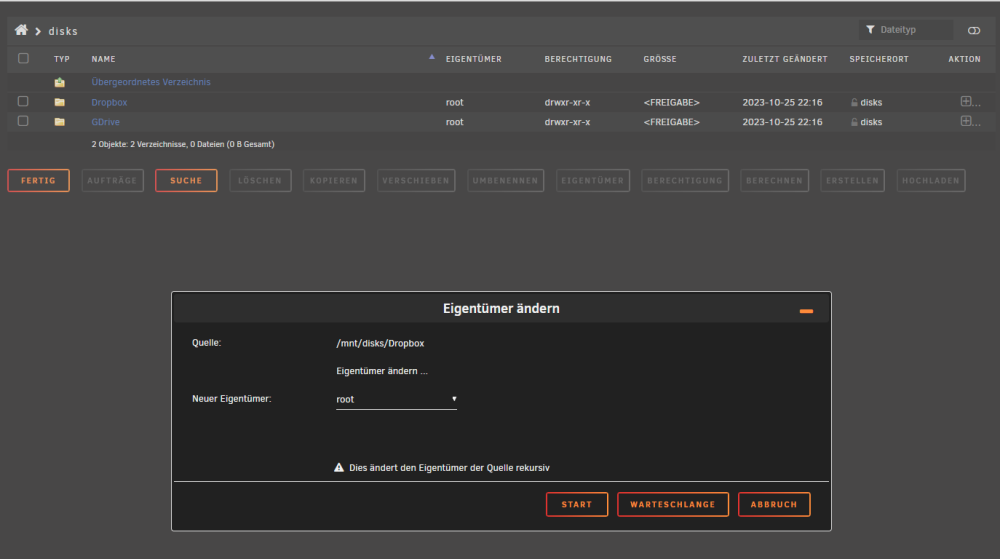Click the Erstellen button

tap(852, 180)
